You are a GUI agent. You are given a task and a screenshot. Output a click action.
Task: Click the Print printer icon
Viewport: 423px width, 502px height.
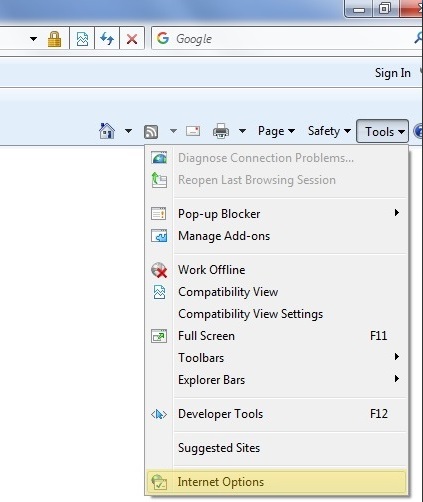point(221,131)
